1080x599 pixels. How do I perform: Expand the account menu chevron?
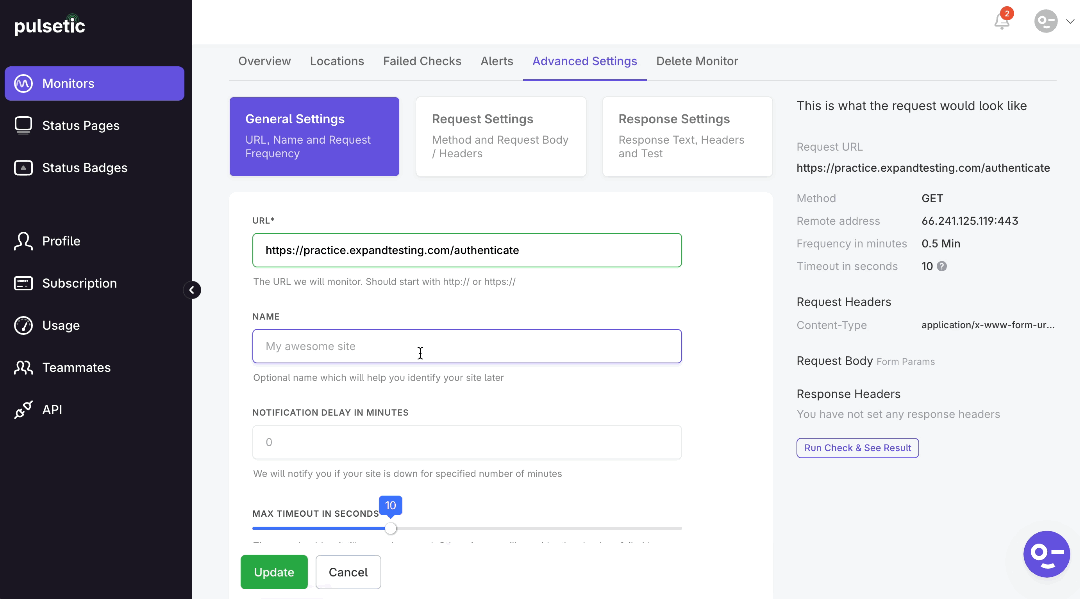(1070, 21)
